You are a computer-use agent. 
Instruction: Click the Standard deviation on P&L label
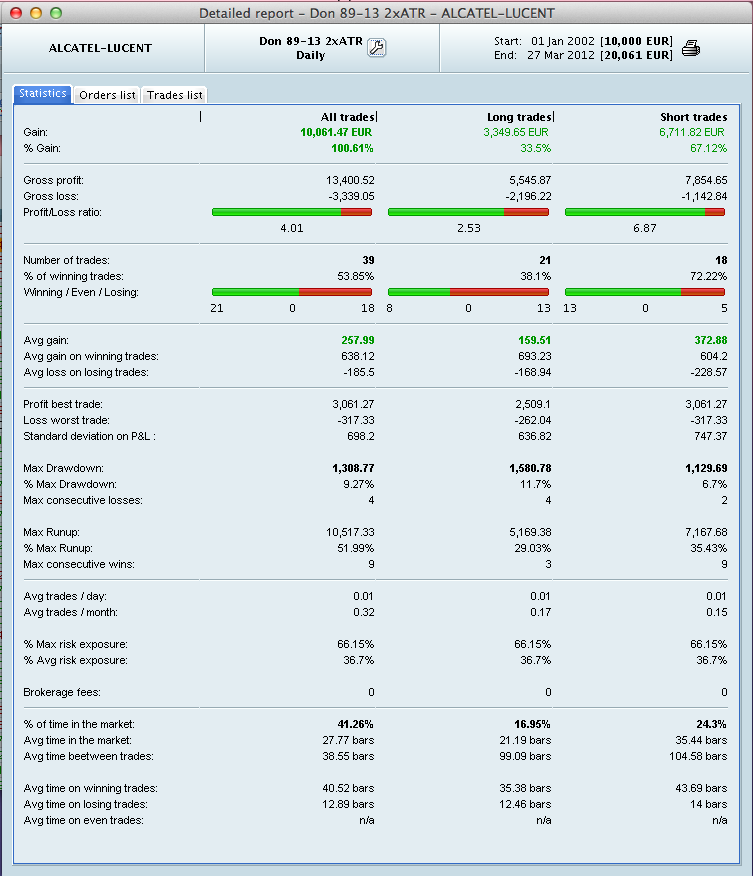click(x=89, y=436)
